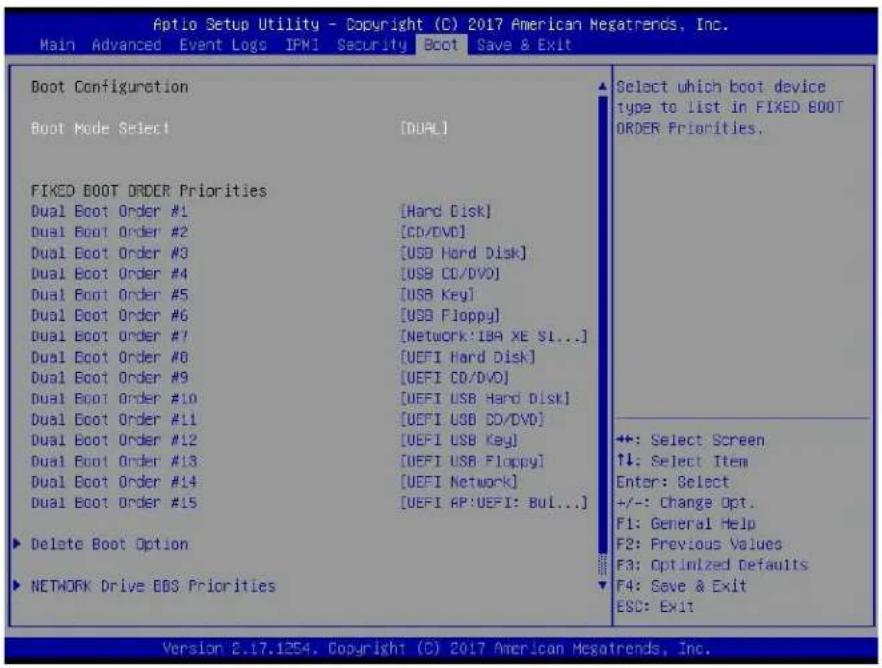This screenshot has width=882, height=668.
Task: Select the Dual Boot Order #4 label
Action: [109, 274]
